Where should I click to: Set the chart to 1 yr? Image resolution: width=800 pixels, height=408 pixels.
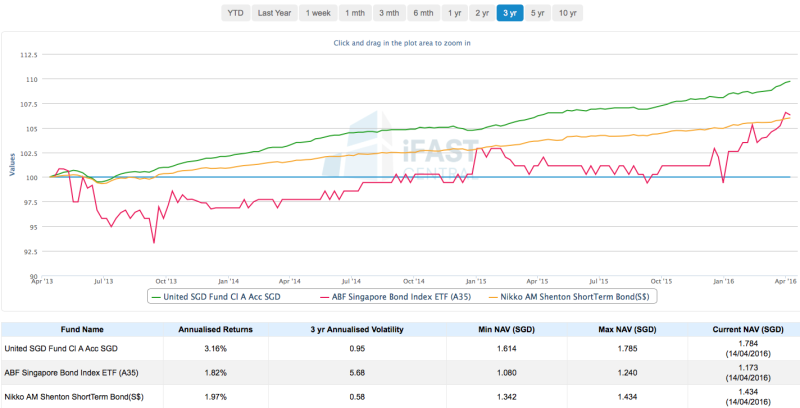[x=455, y=13]
